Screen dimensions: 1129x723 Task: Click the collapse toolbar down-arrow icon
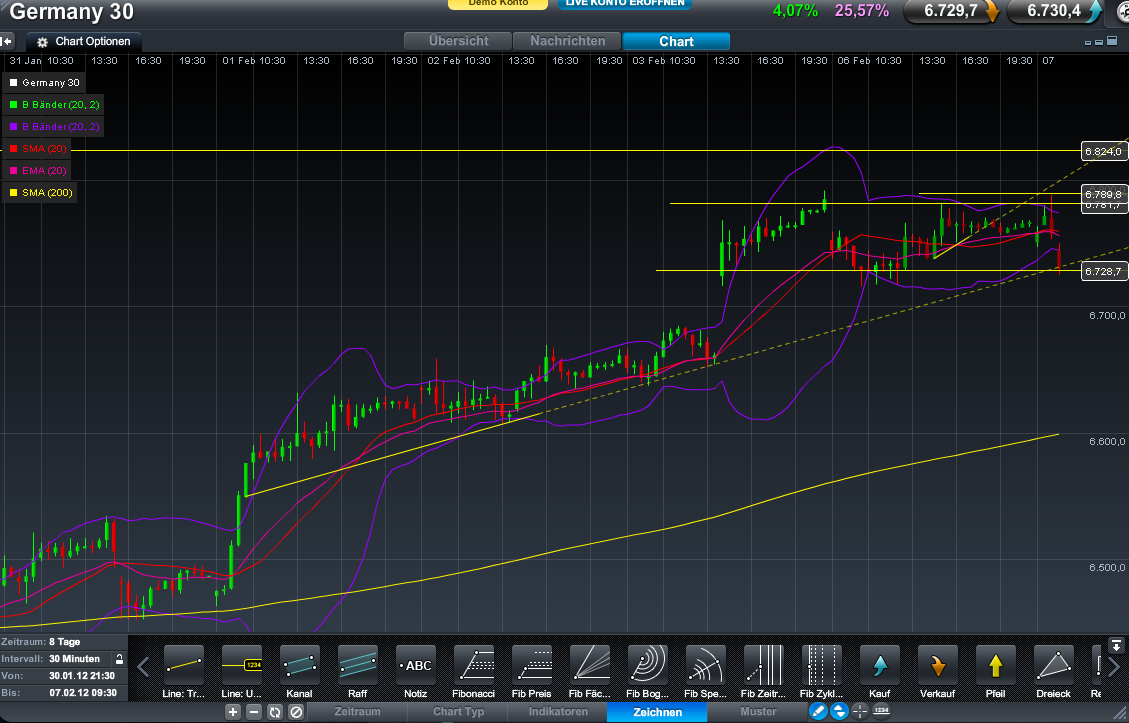tap(1116, 645)
